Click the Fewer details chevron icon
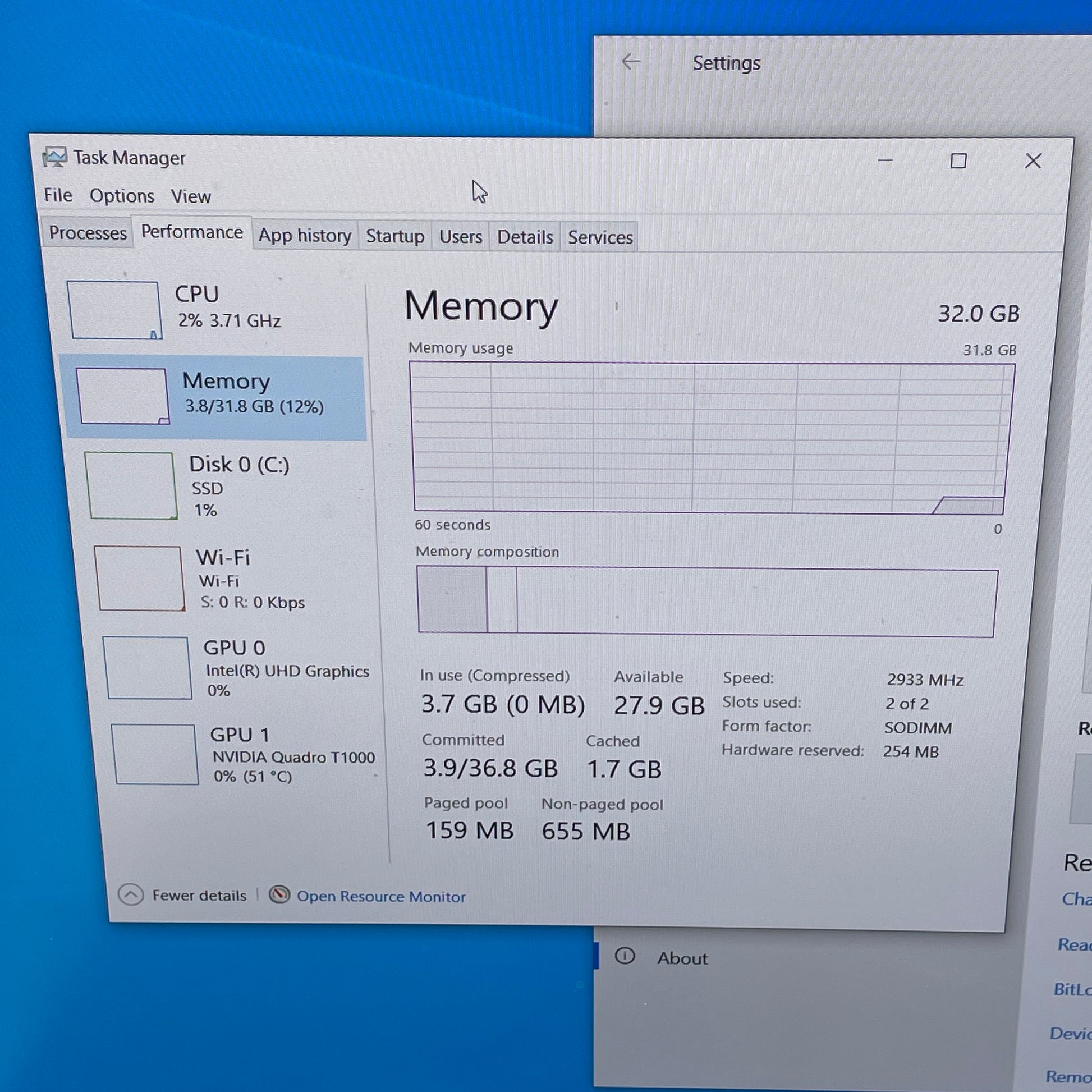This screenshot has height=1092, width=1092. click(131, 894)
